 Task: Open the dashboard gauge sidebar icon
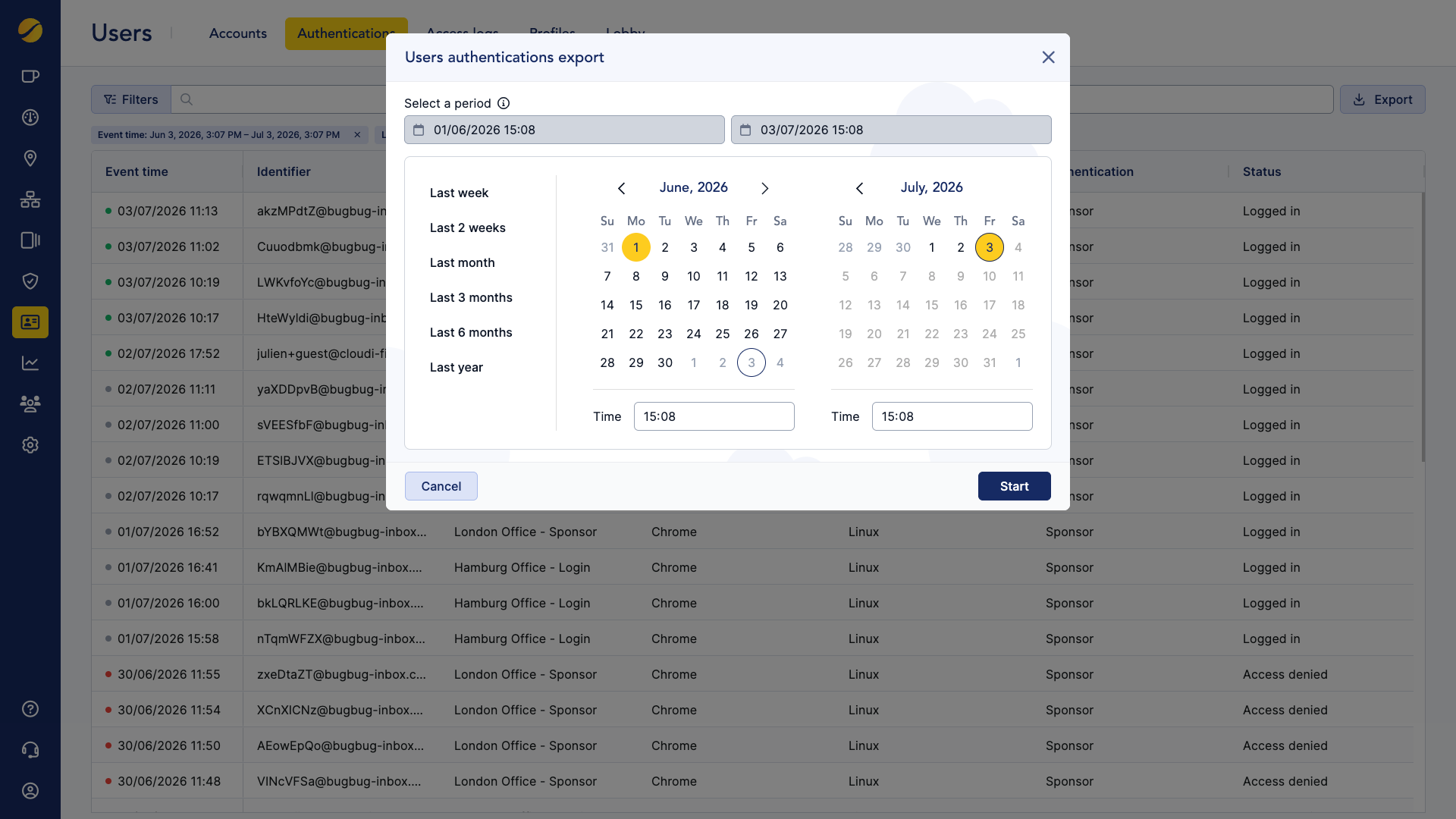pos(30,118)
